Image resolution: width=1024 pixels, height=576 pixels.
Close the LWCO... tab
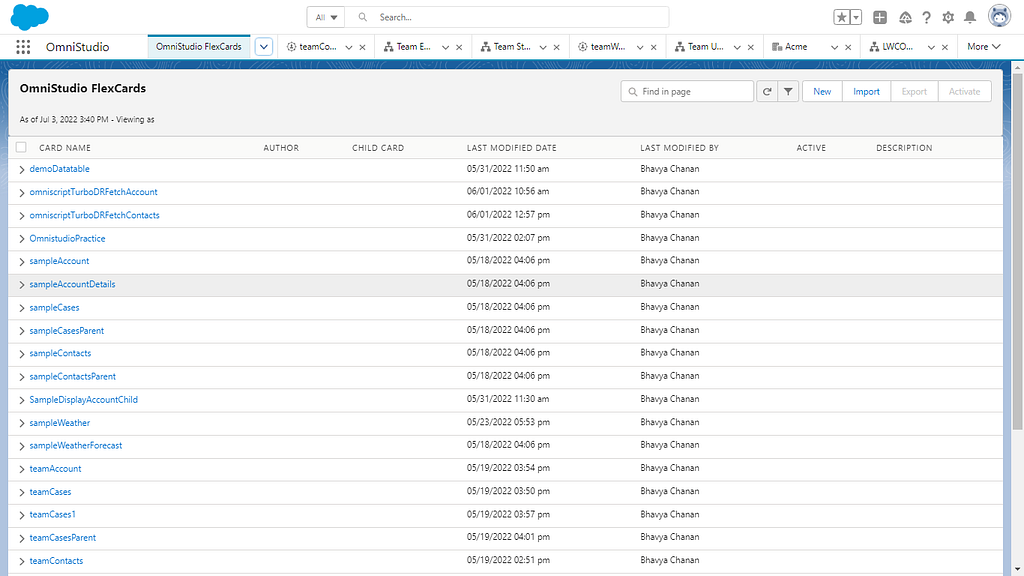pyautogui.click(x=944, y=47)
